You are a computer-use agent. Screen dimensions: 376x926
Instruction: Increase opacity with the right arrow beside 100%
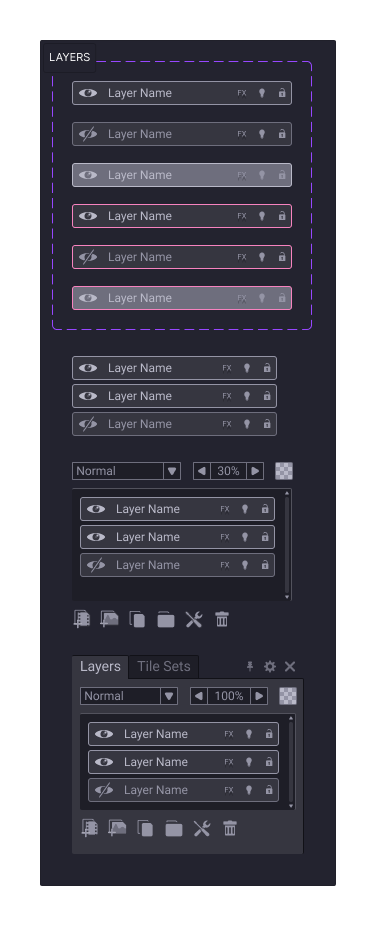(259, 696)
